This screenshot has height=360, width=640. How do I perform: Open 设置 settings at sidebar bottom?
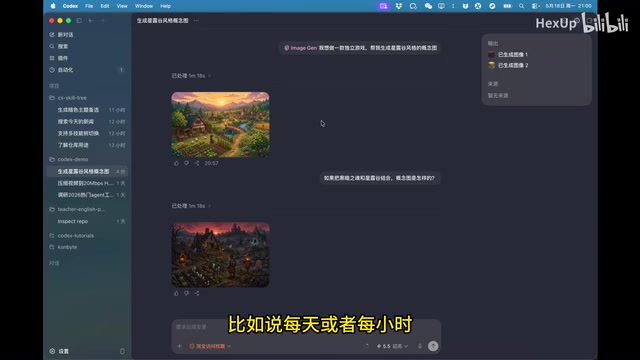(x=60, y=351)
